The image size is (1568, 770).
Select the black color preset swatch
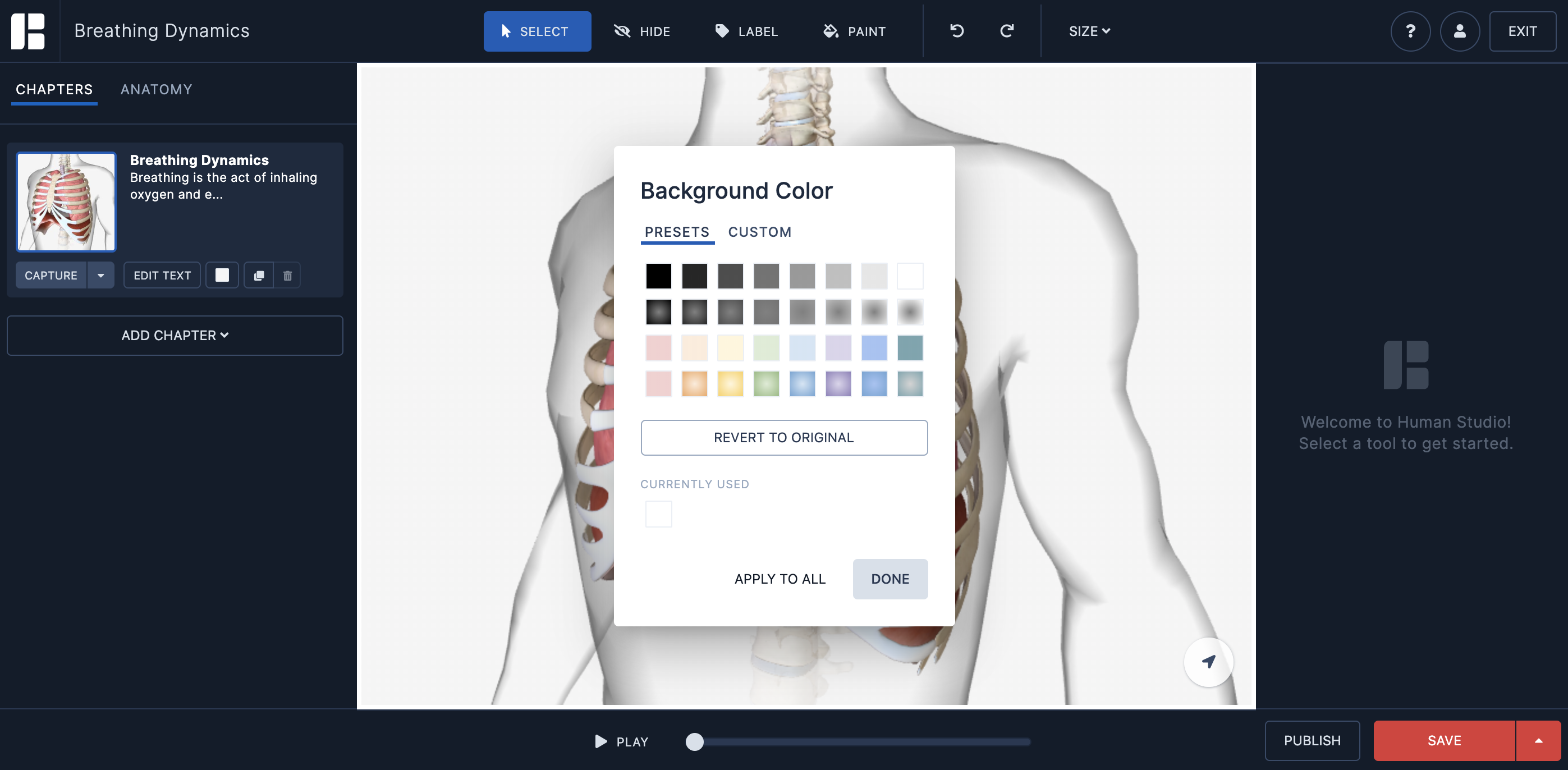pyautogui.click(x=658, y=275)
